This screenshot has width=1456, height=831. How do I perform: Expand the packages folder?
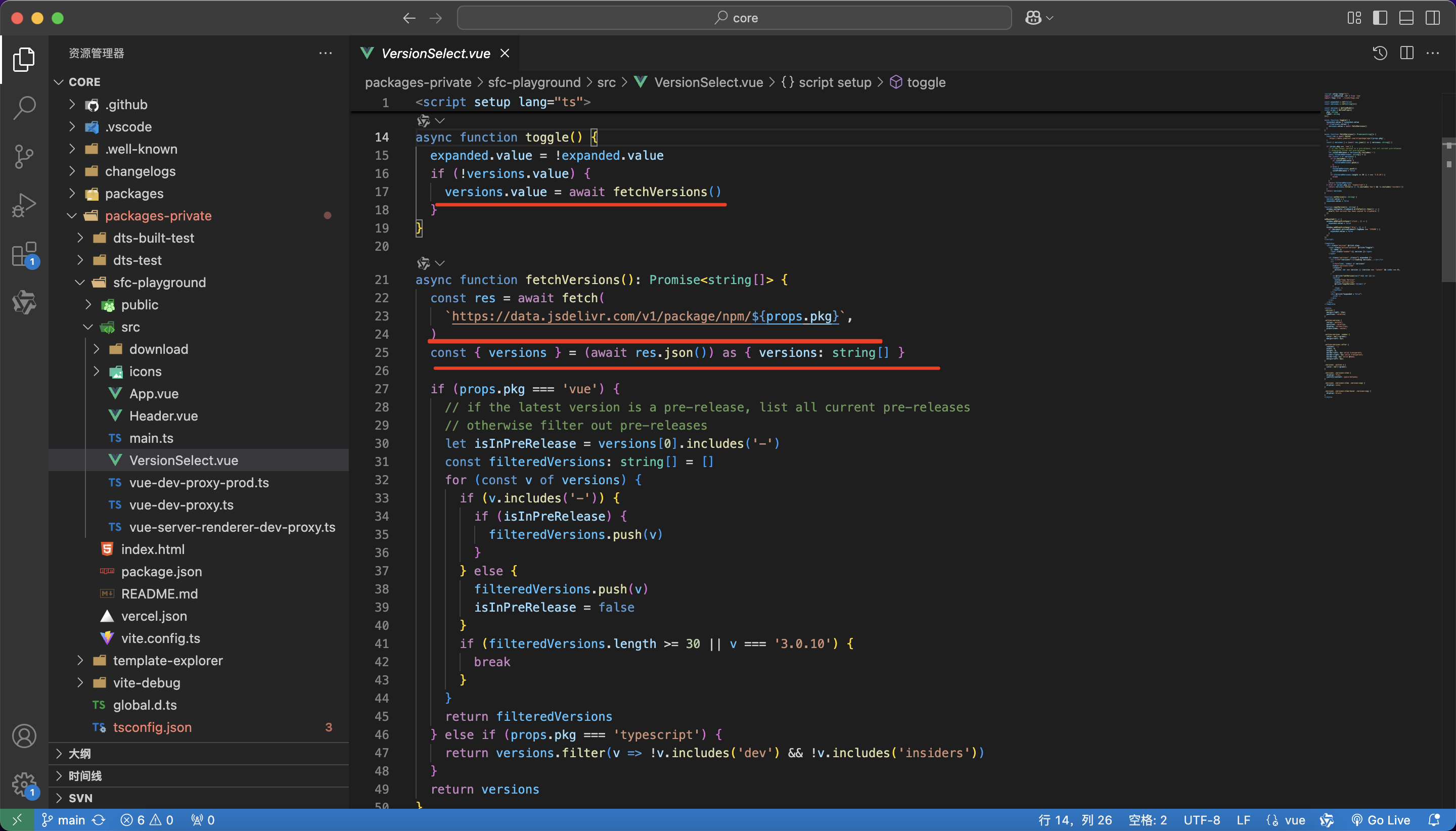[133, 194]
